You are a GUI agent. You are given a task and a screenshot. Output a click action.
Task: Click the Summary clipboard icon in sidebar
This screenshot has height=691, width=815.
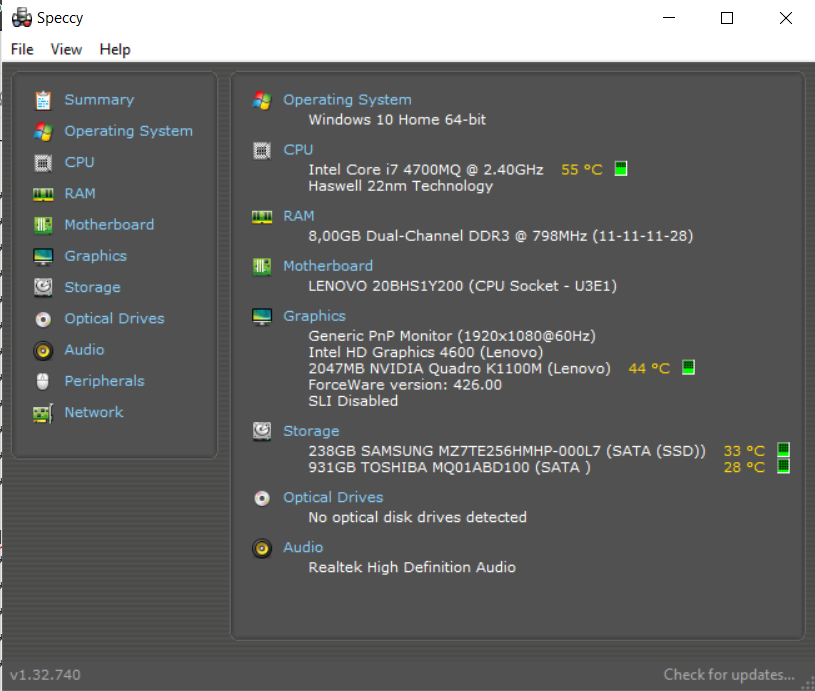point(43,100)
